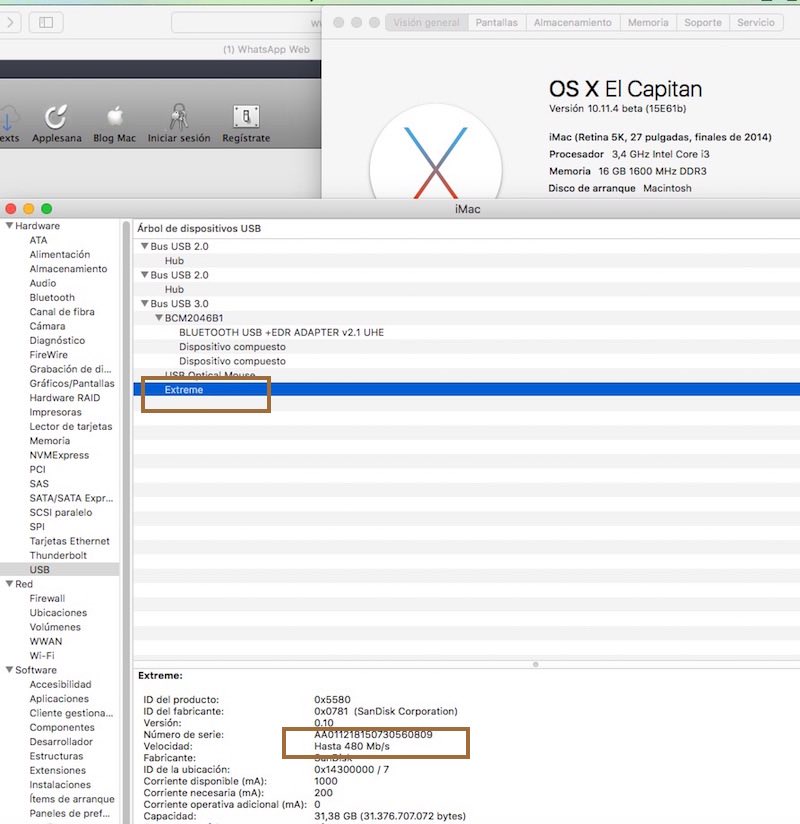The height and width of the screenshot is (824, 800).
Task: Click the Iniciar sesión keys icon
Action: click(179, 116)
